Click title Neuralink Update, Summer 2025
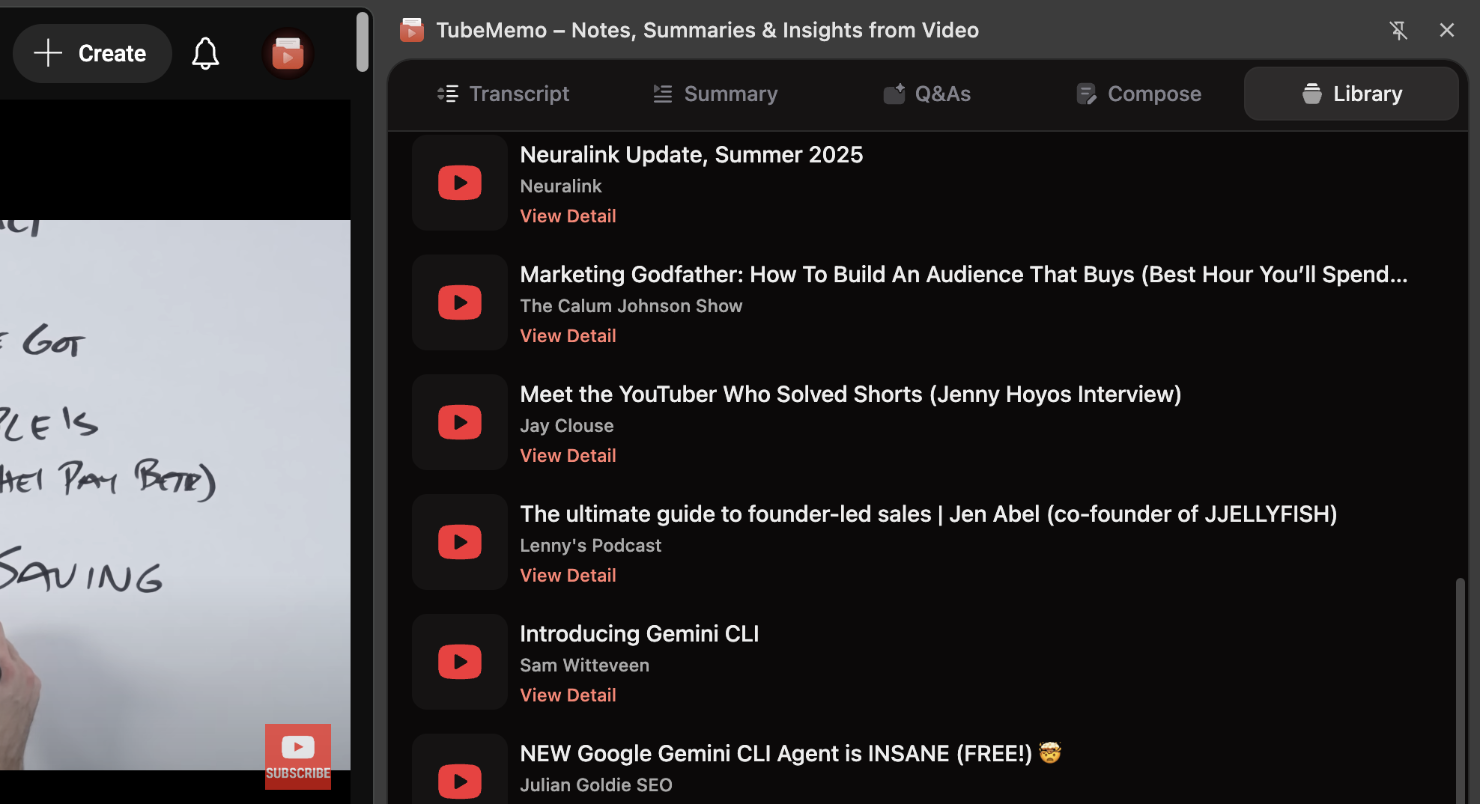1480x804 pixels. tap(691, 155)
